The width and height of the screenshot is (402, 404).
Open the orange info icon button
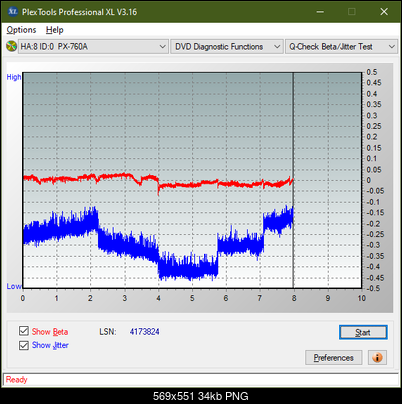click(377, 358)
